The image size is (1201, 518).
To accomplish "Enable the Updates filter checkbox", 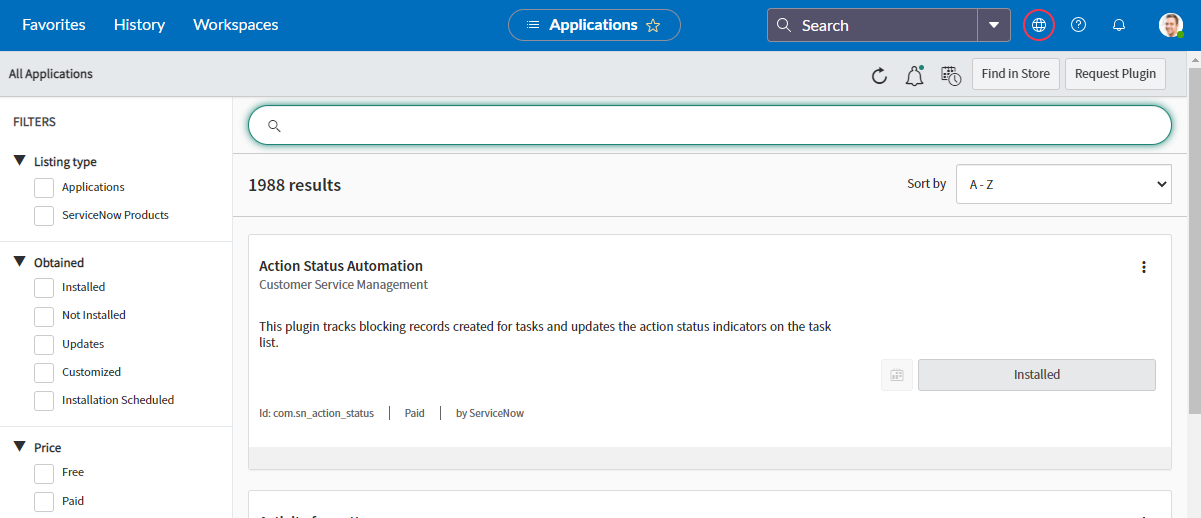I will (44, 345).
